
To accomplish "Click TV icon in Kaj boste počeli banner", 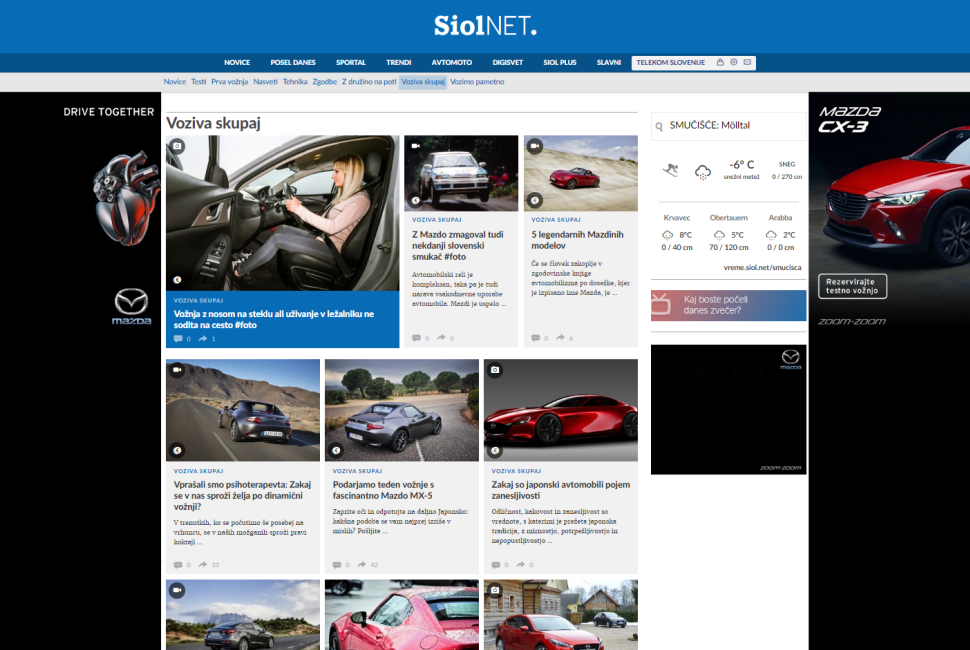I will 661,304.
